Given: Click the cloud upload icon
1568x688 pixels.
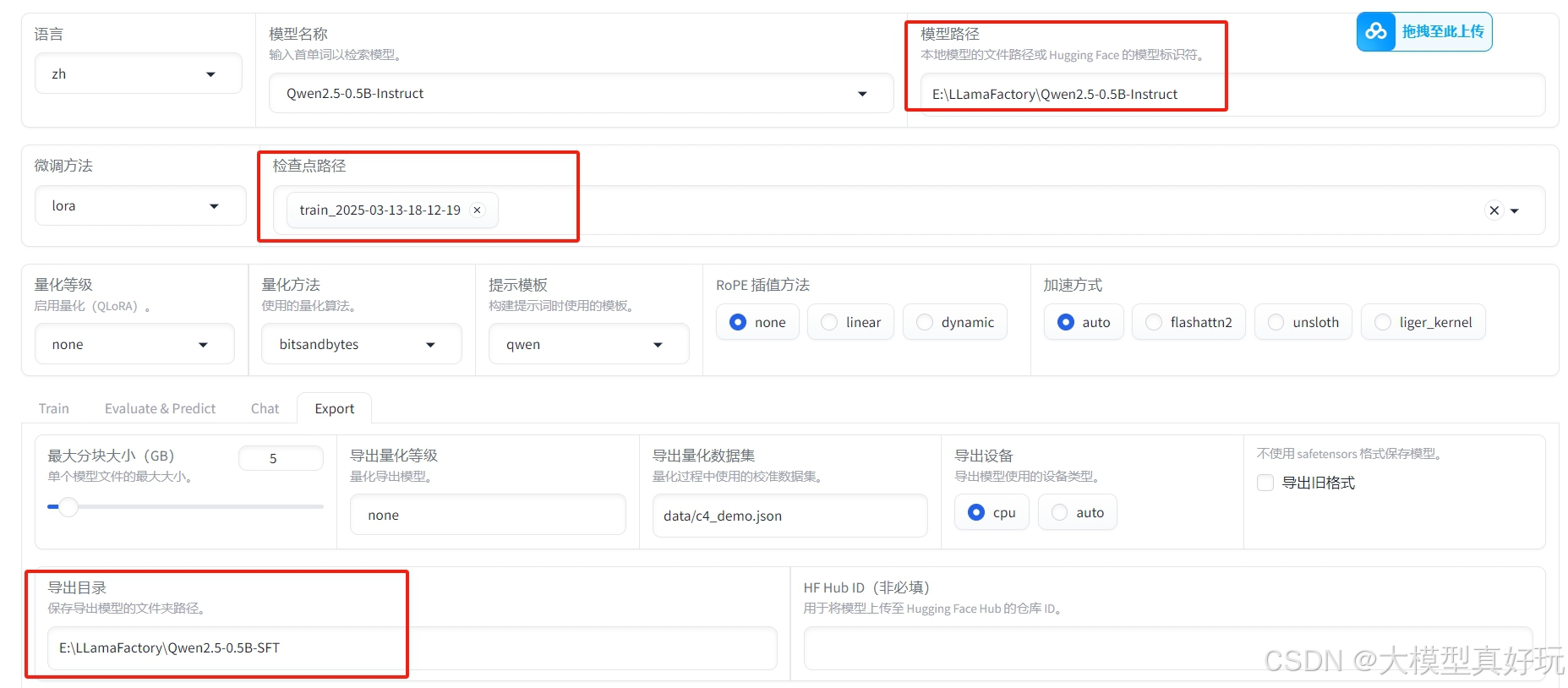Looking at the screenshot, I should pyautogui.click(x=1376, y=31).
